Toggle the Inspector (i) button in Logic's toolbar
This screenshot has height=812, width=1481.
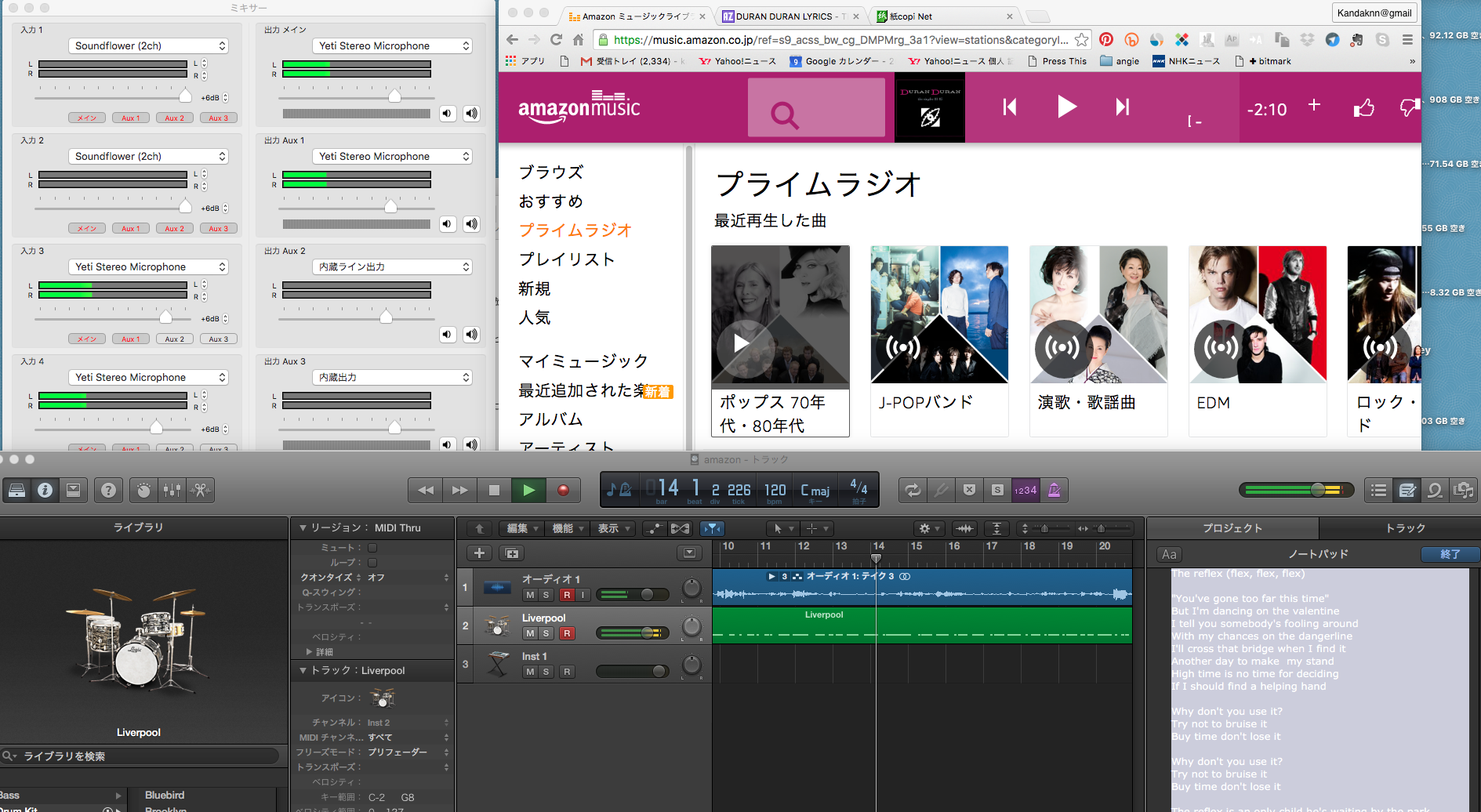point(45,491)
